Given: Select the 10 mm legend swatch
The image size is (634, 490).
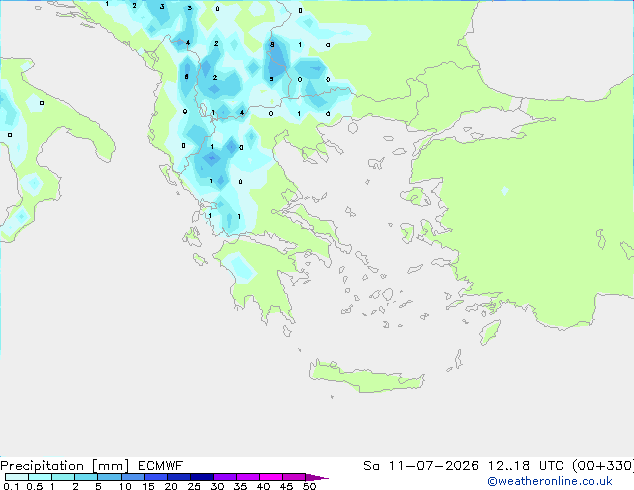Looking at the screenshot, I should (133, 477).
